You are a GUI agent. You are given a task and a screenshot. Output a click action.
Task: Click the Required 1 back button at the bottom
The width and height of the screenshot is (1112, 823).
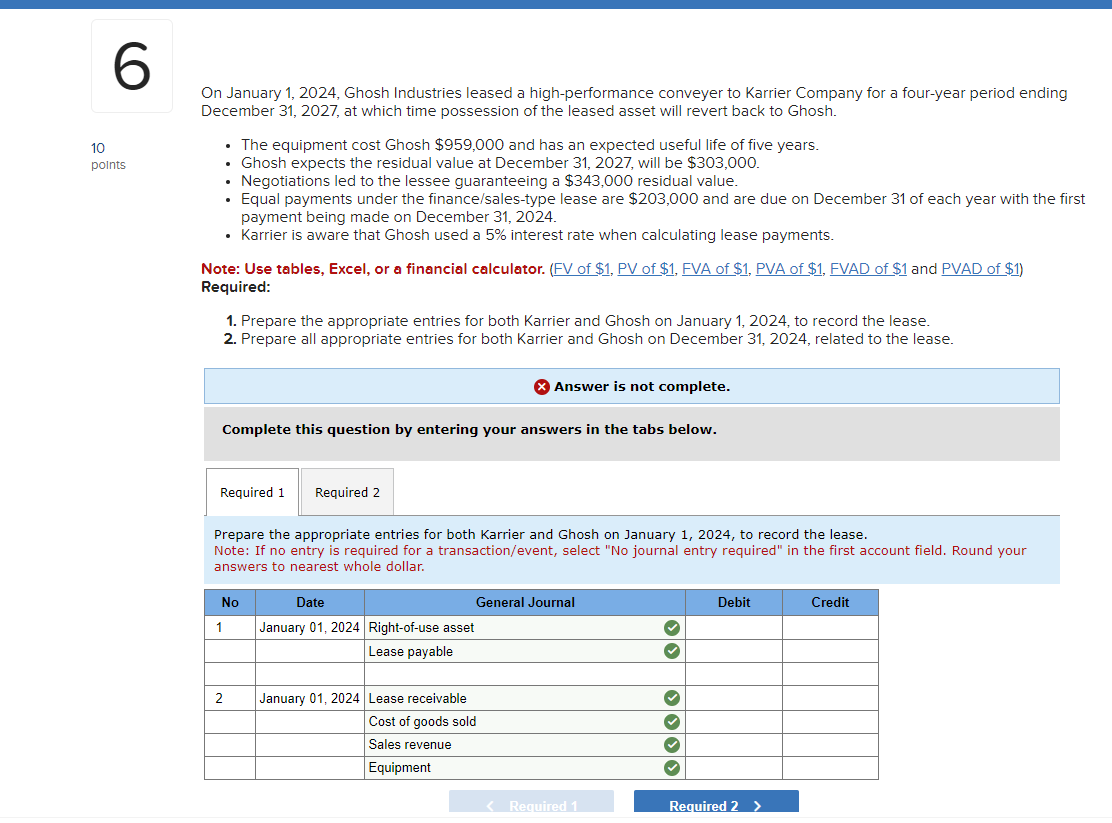(x=531, y=806)
